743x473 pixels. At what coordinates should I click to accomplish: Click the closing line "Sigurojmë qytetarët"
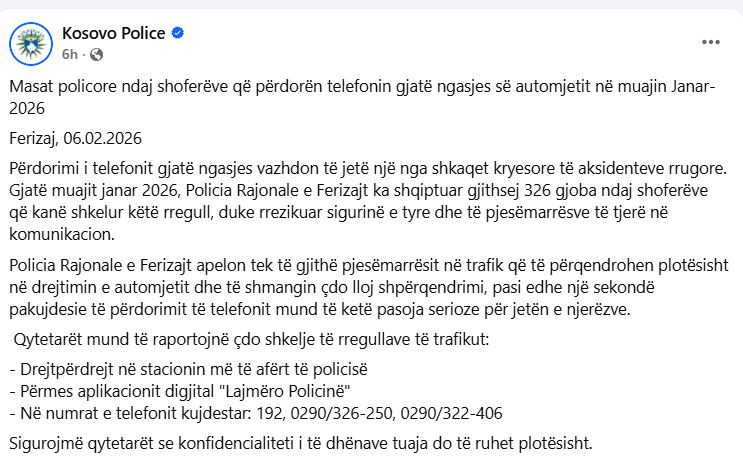pyautogui.click(x=300, y=442)
